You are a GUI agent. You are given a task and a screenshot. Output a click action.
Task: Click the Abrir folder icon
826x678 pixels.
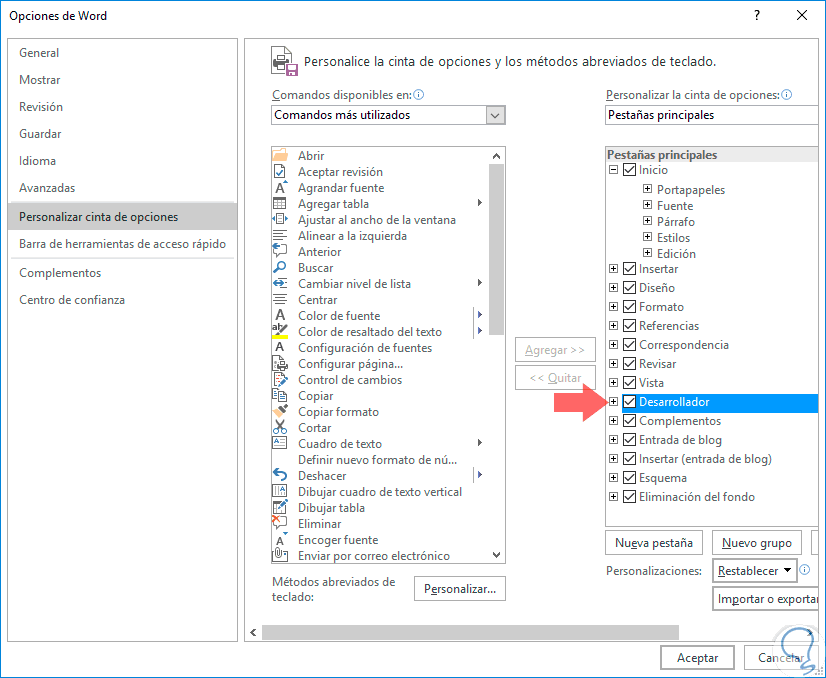pyautogui.click(x=280, y=155)
